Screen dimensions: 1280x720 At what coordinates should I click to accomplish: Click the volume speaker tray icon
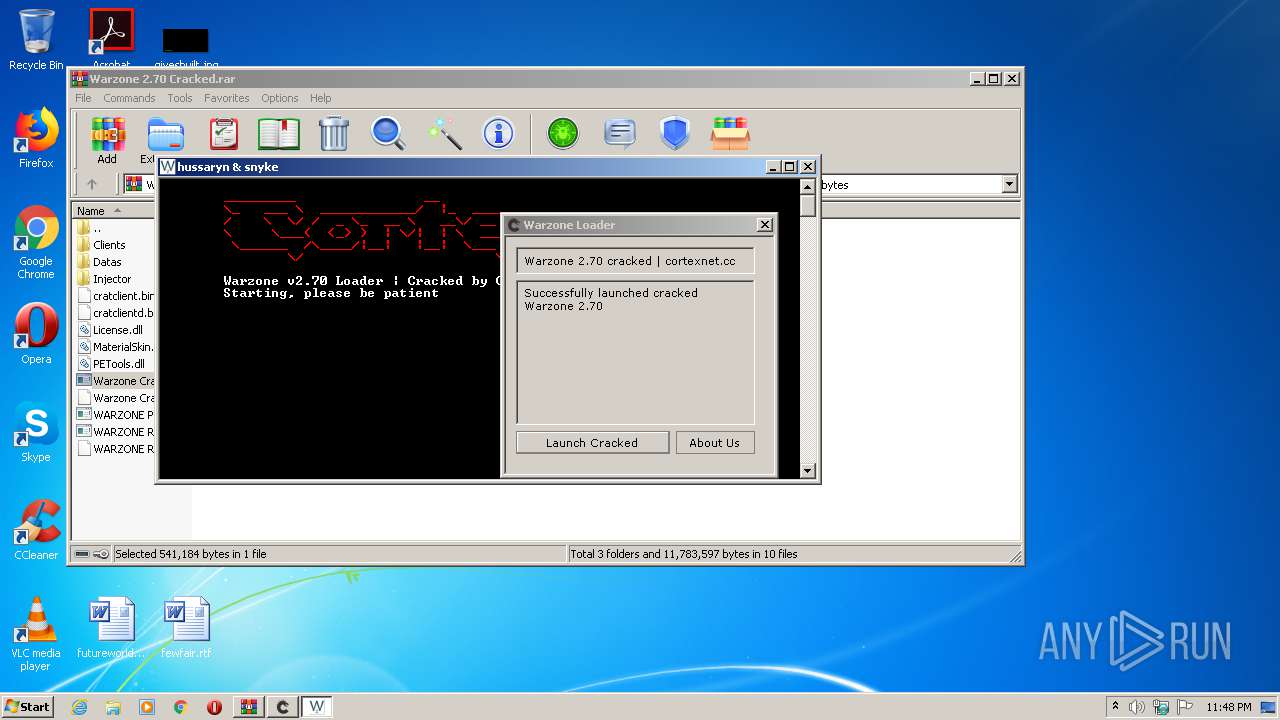1137,707
